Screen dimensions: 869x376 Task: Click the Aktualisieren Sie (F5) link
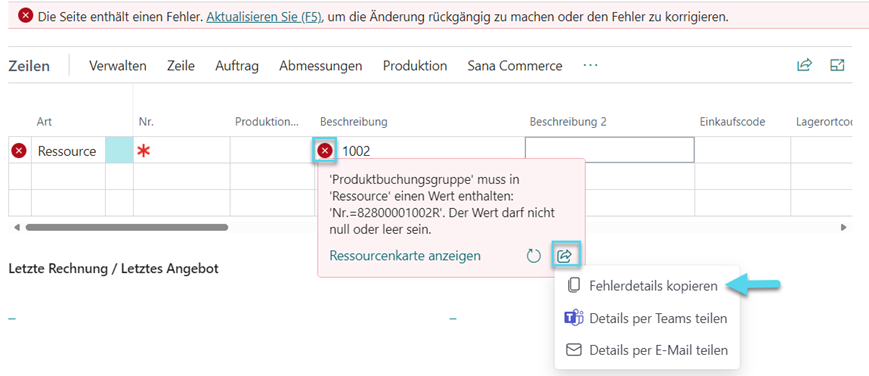tap(264, 17)
